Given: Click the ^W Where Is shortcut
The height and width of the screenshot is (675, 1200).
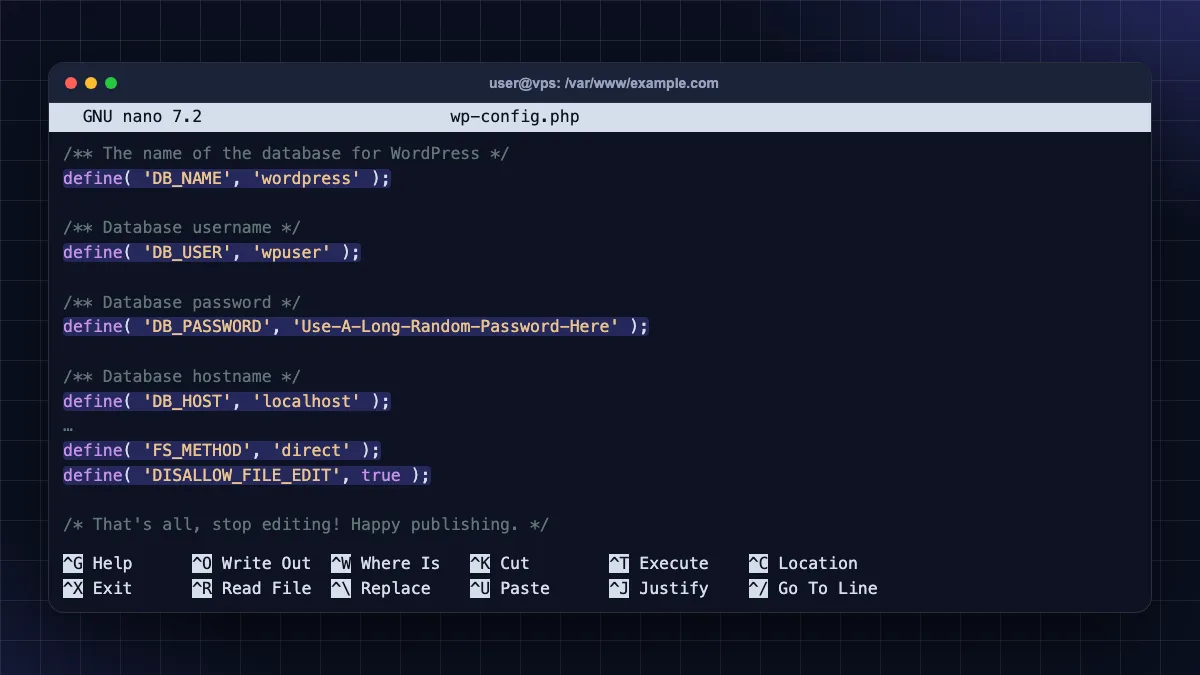Looking at the screenshot, I should coord(386,563).
